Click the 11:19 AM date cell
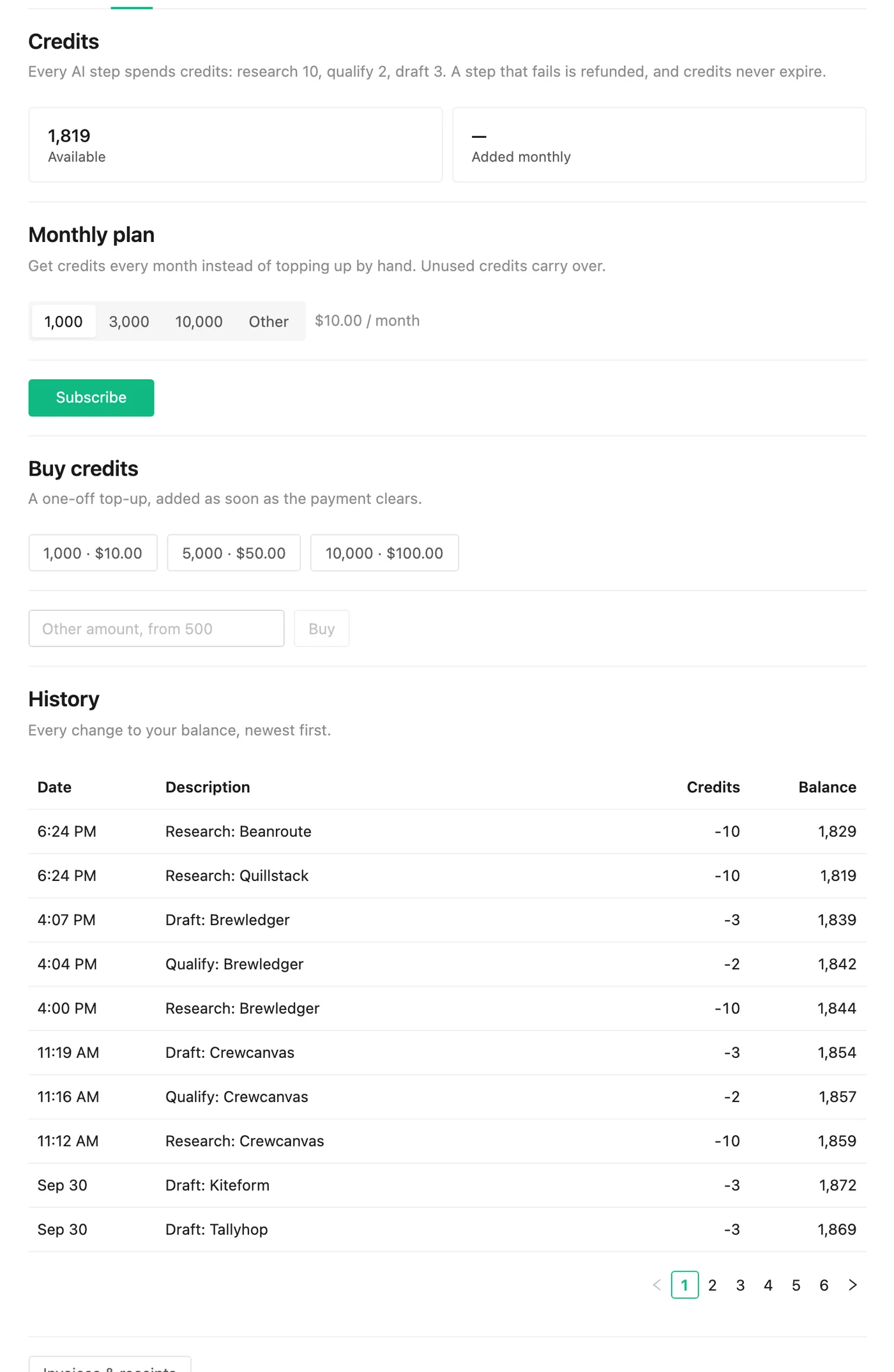The height and width of the screenshot is (1372, 894). pos(68,1053)
